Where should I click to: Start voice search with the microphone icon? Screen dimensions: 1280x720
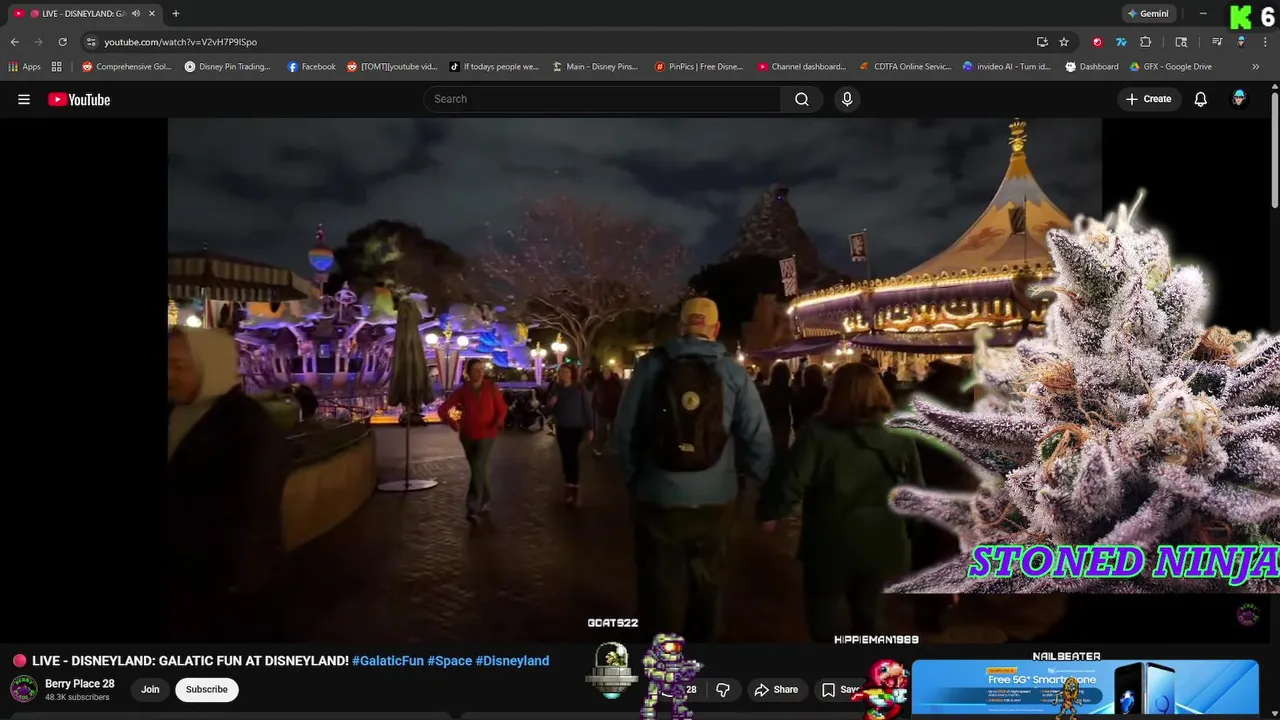click(x=847, y=99)
